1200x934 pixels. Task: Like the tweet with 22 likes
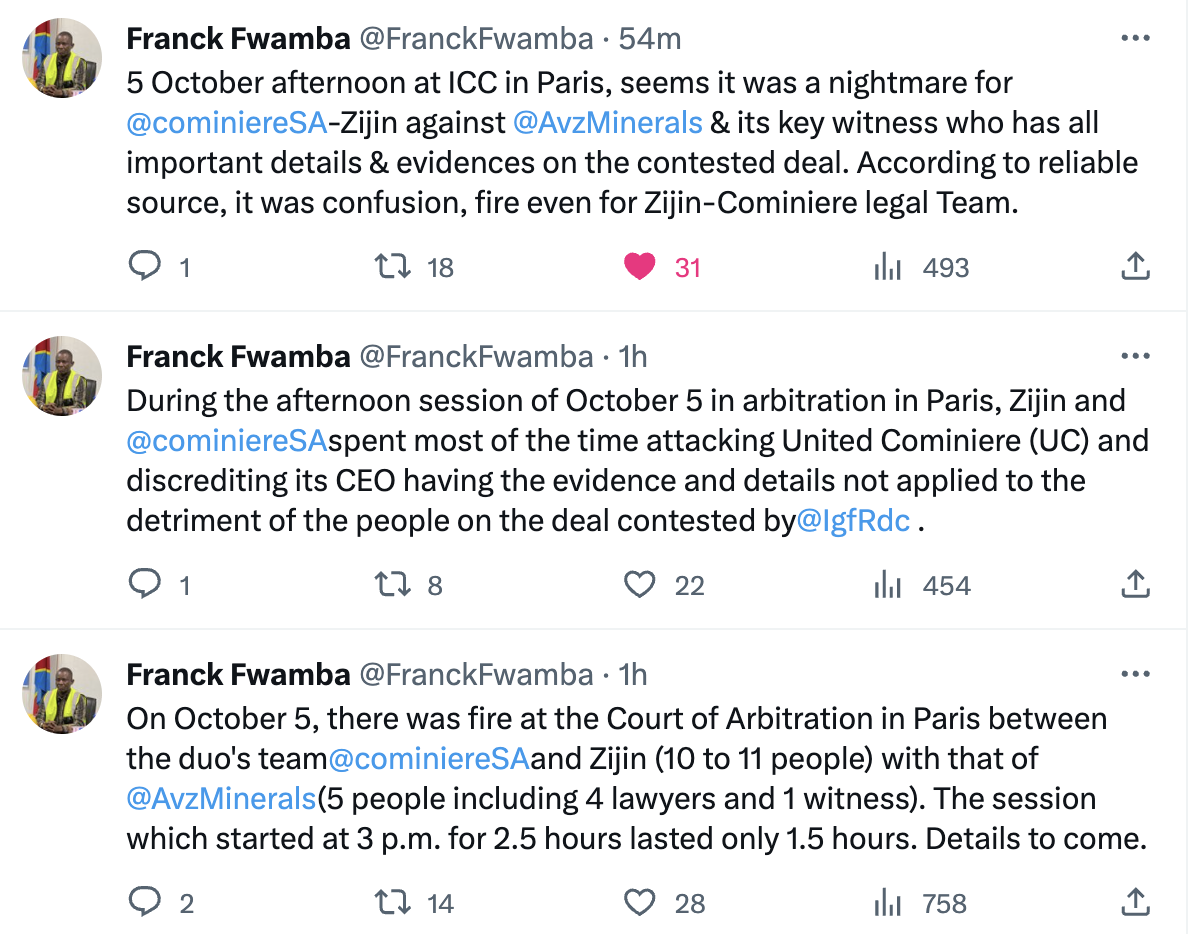click(640, 584)
